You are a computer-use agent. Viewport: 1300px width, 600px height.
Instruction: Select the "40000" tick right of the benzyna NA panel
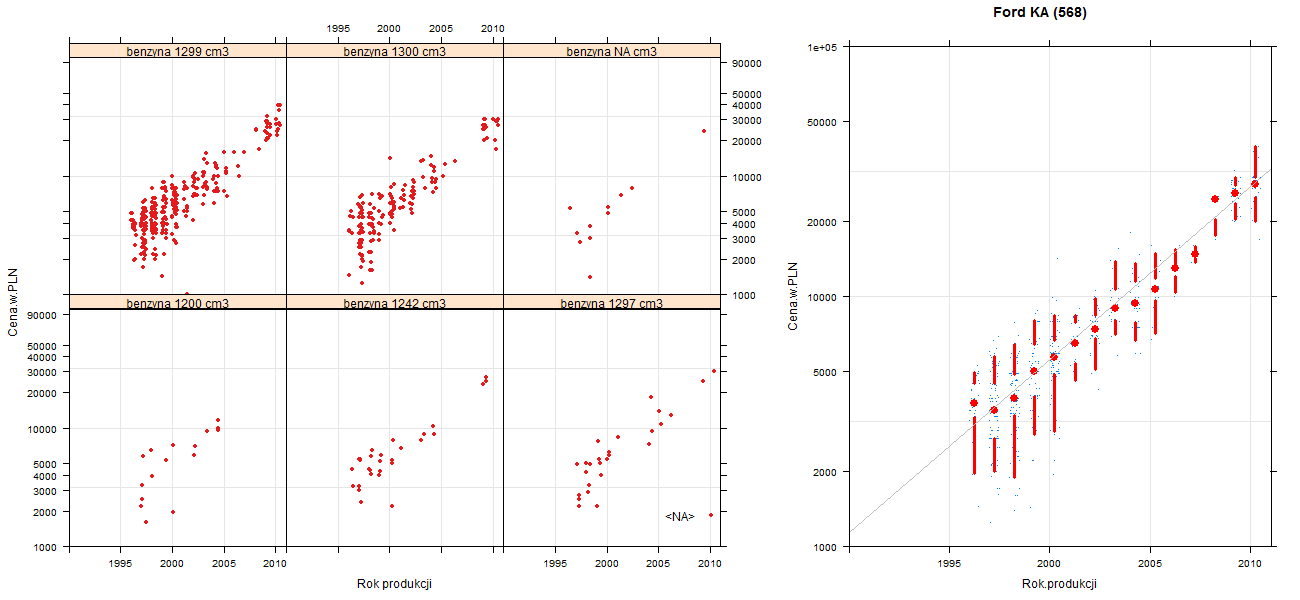point(747,105)
